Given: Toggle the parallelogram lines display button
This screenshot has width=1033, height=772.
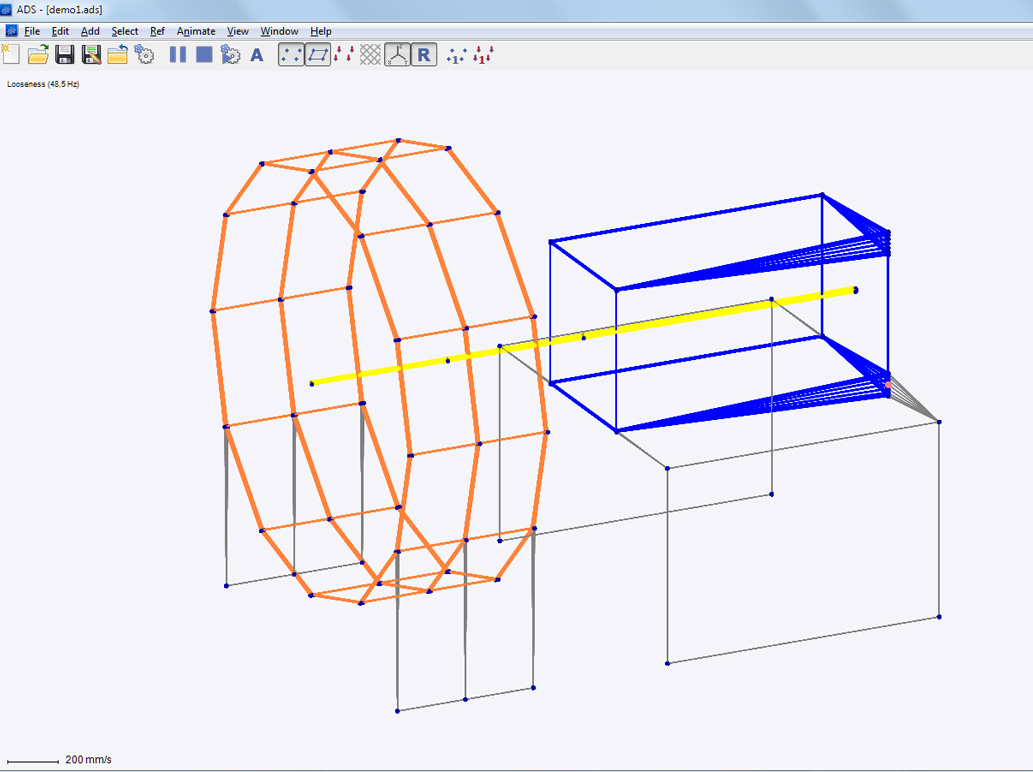Looking at the screenshot, I should (318, 55).
